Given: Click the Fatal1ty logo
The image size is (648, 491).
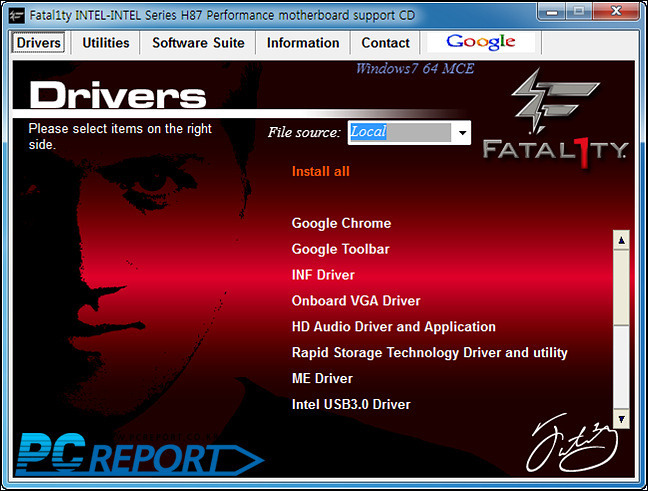Looking at the screenshot, I should point(555,119).
